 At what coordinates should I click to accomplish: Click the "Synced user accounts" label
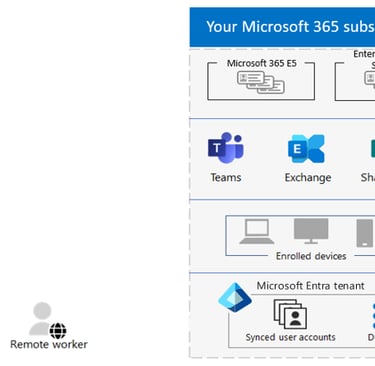(x=290, y=337)
